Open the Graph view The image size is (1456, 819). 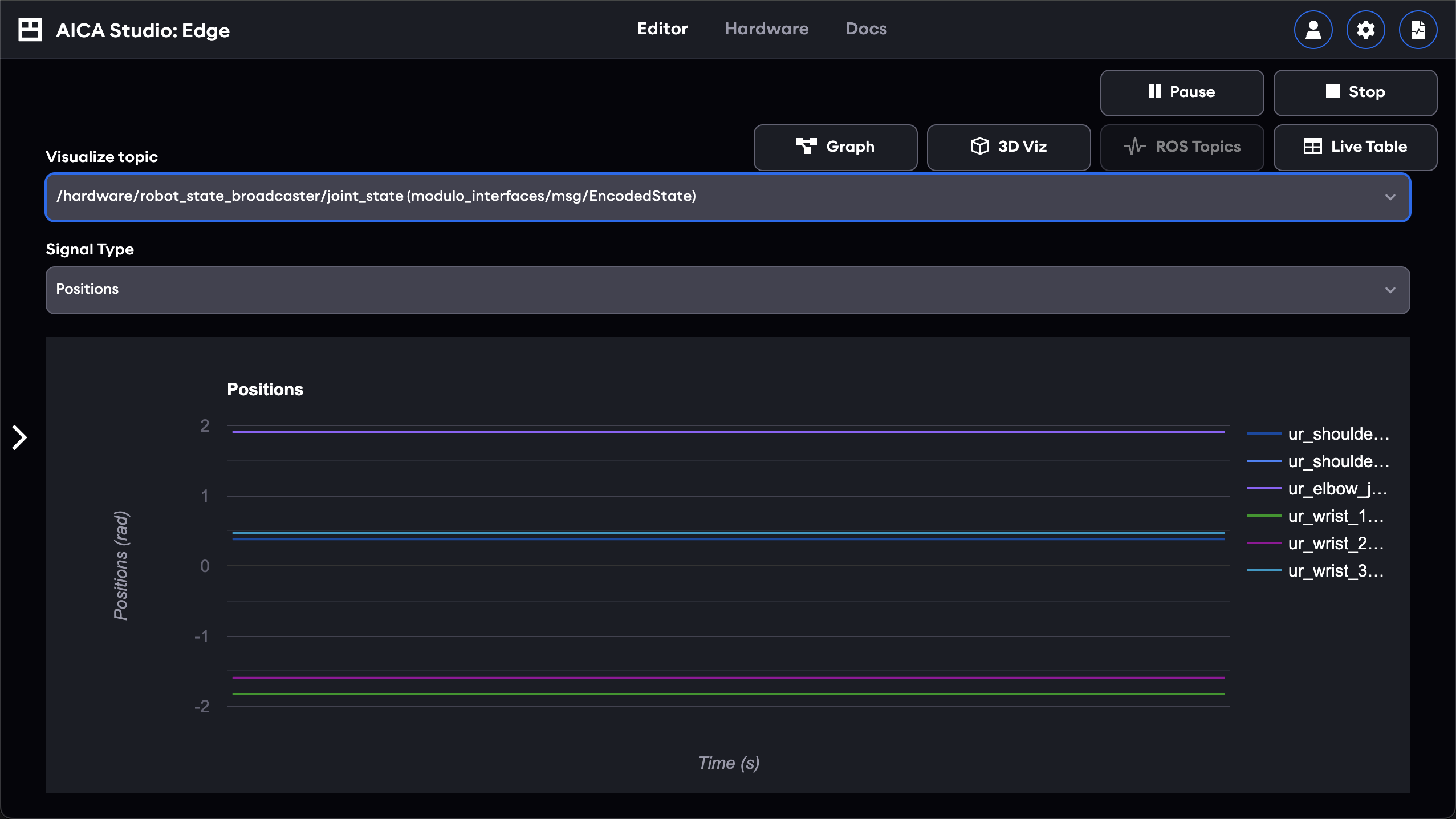[835, 147]
